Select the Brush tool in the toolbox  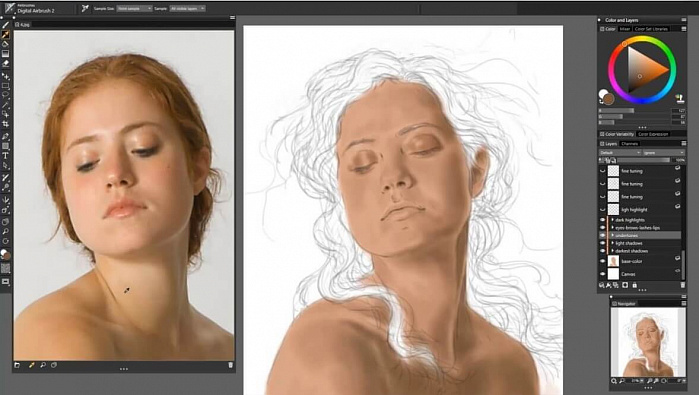pos(5,25)
